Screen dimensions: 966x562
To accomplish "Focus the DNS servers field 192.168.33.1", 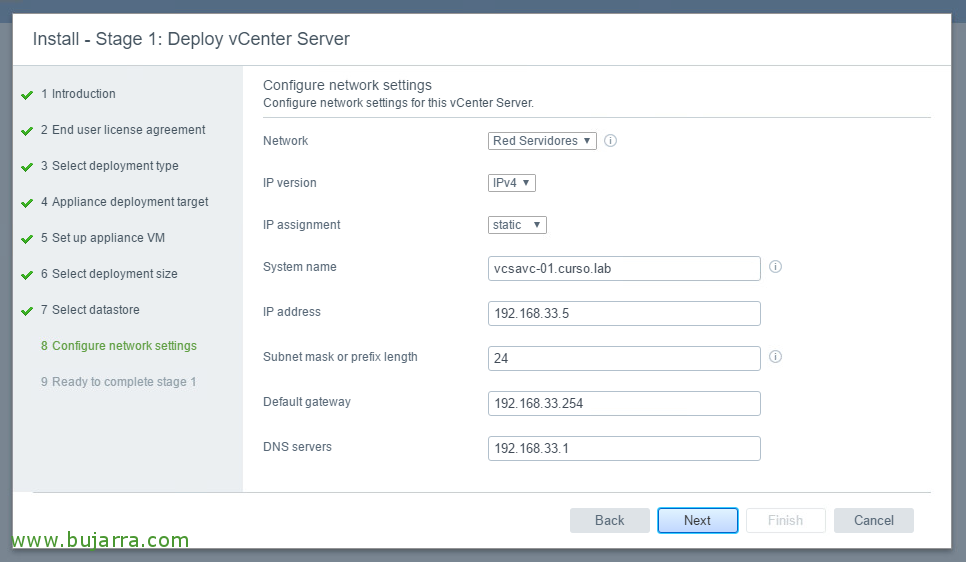I will pos(624,449).
